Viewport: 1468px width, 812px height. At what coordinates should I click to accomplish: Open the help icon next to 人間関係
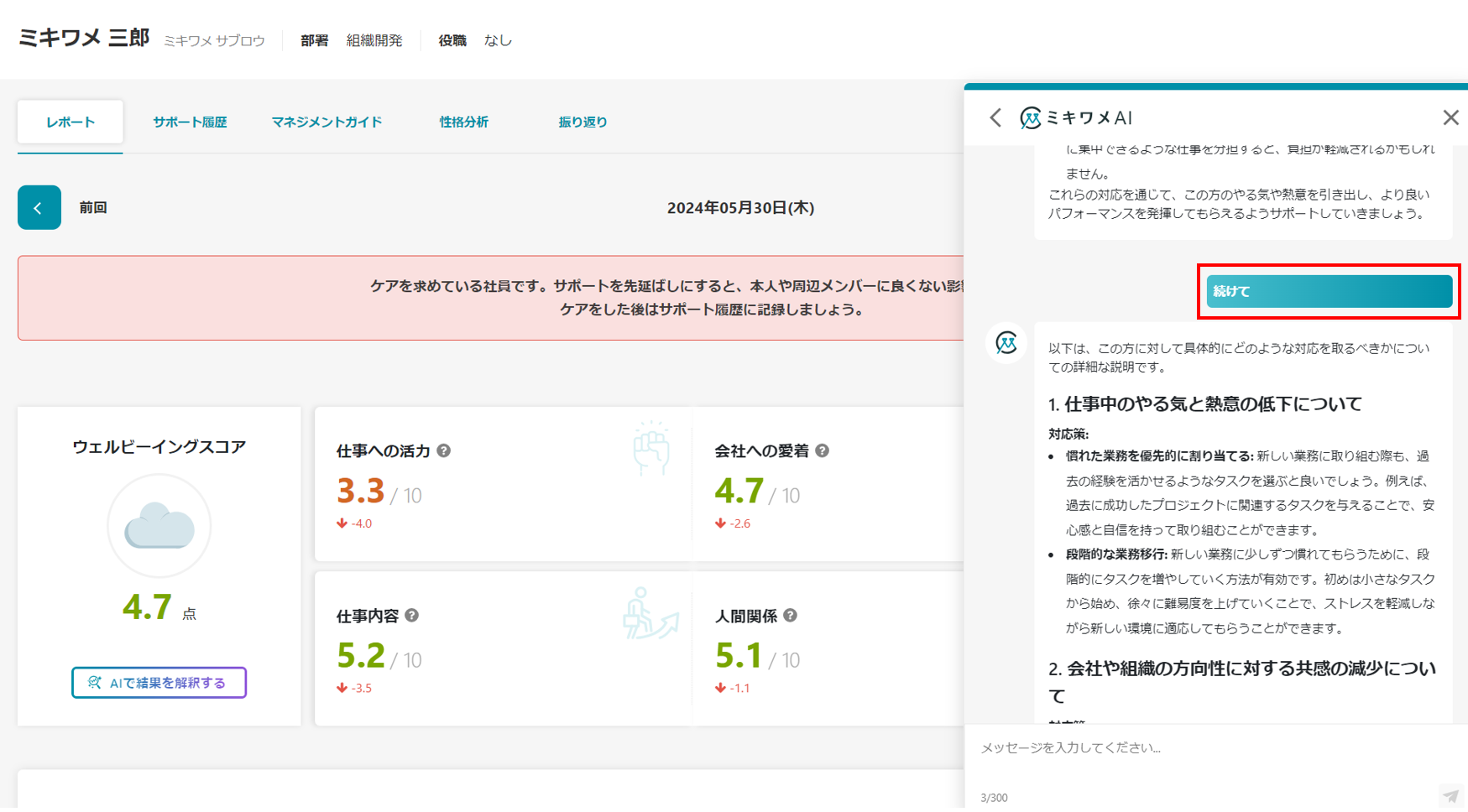coord(791,615)
